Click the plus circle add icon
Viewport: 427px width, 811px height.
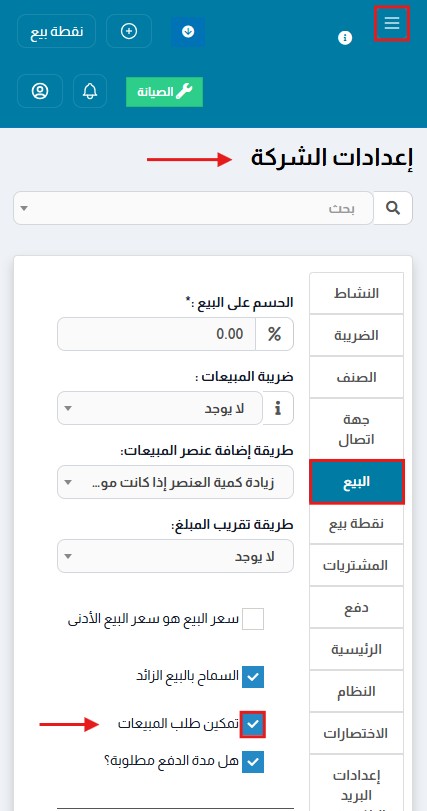(129, 31)
